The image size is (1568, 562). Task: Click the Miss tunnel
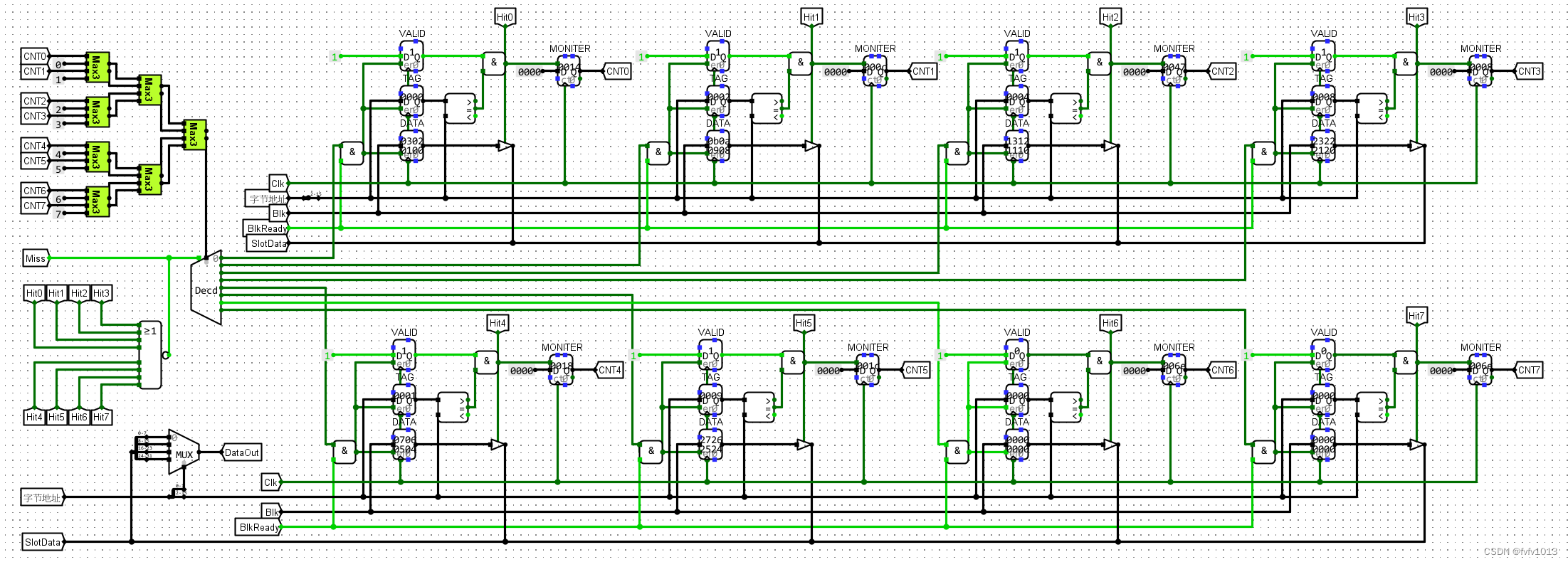click(x=36, y=258)
